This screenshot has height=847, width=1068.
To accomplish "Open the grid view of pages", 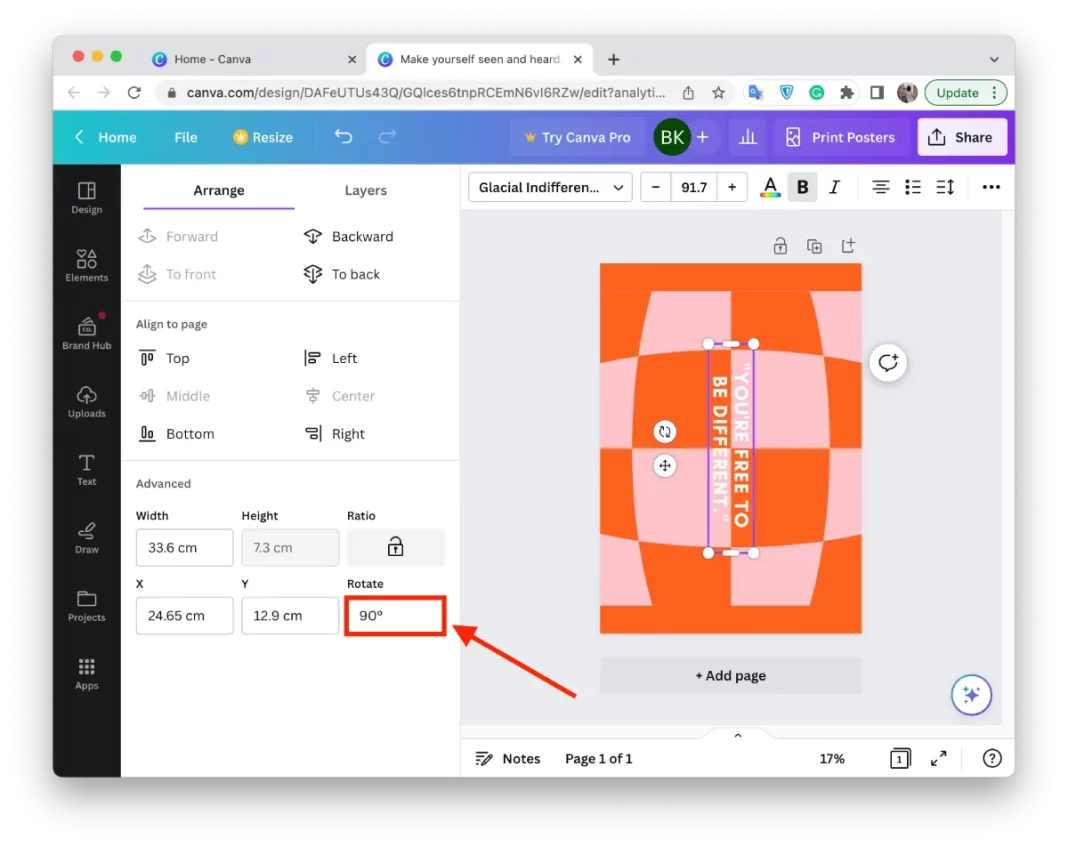I will (x=900, y=758).
